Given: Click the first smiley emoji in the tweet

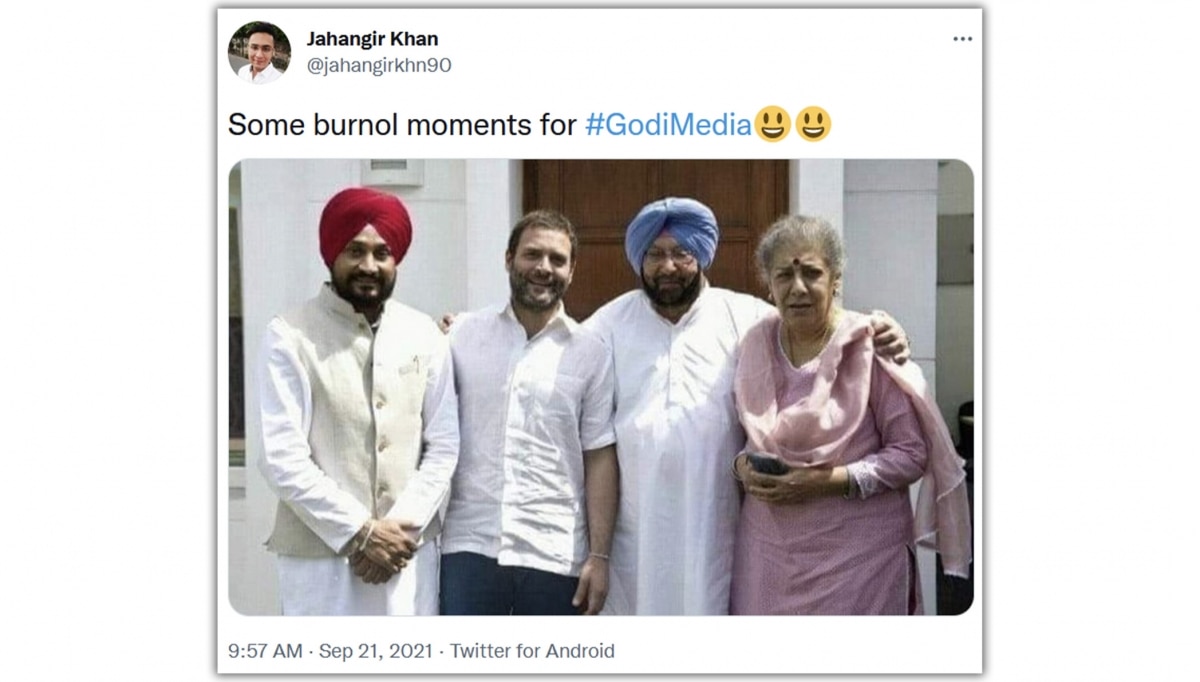Looking at the screenshot, I should pyautogui.click(x=772, y=125).
